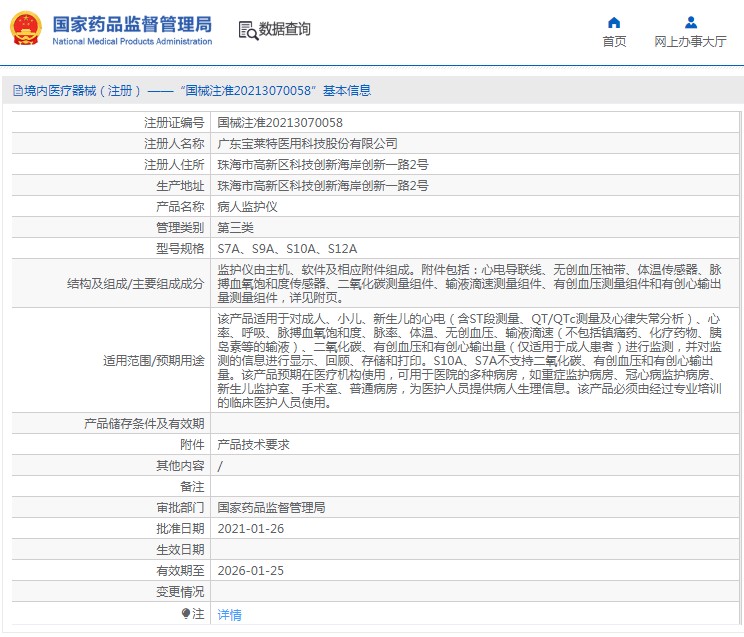Click the 结构及组成/主要组成成分 label
Screen dimensions: 744x637
[x=136, y=283]
